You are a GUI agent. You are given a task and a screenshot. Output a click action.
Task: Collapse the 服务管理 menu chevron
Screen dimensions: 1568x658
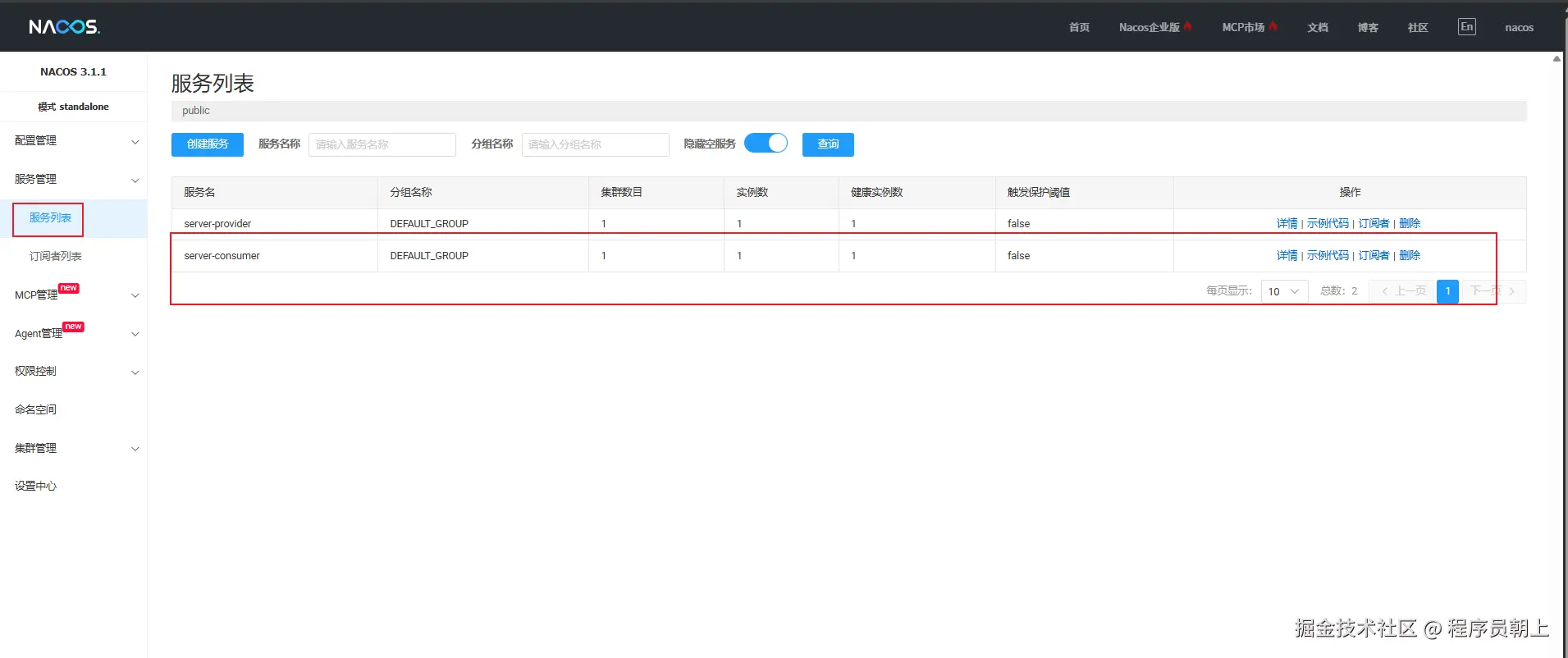tap(135, 180)
